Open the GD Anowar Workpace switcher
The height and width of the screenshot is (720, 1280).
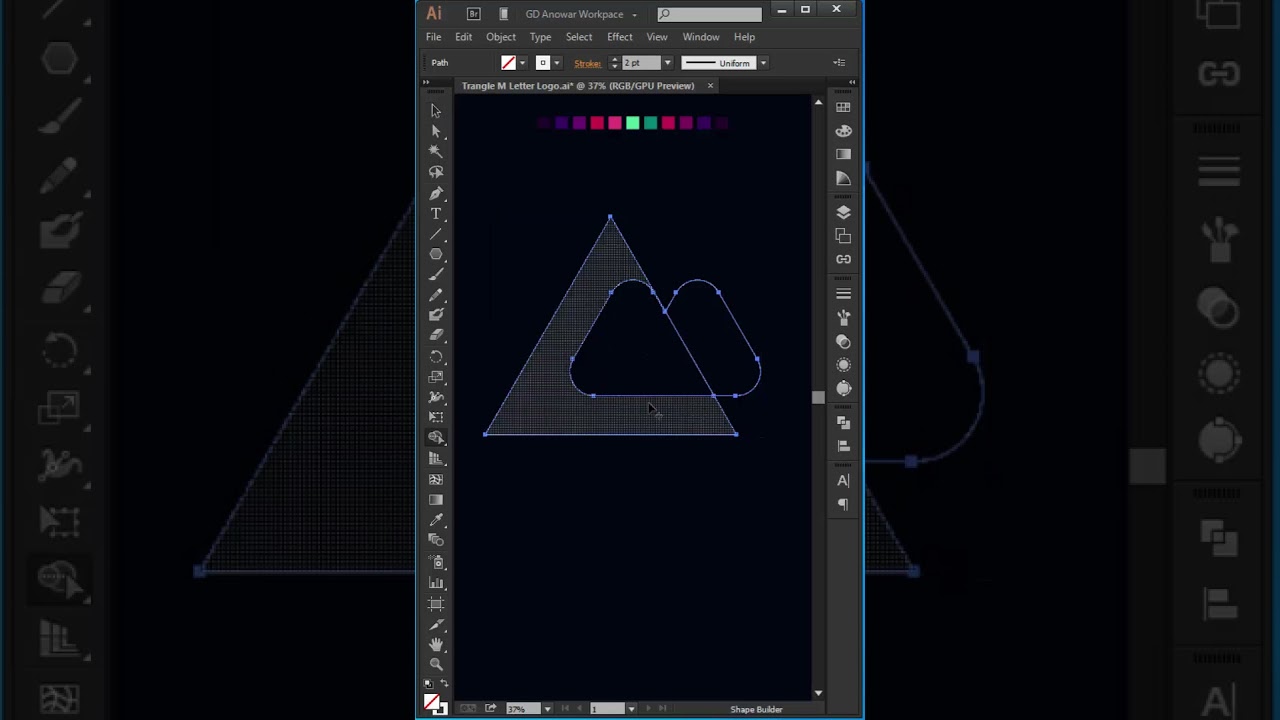(581, 14)
